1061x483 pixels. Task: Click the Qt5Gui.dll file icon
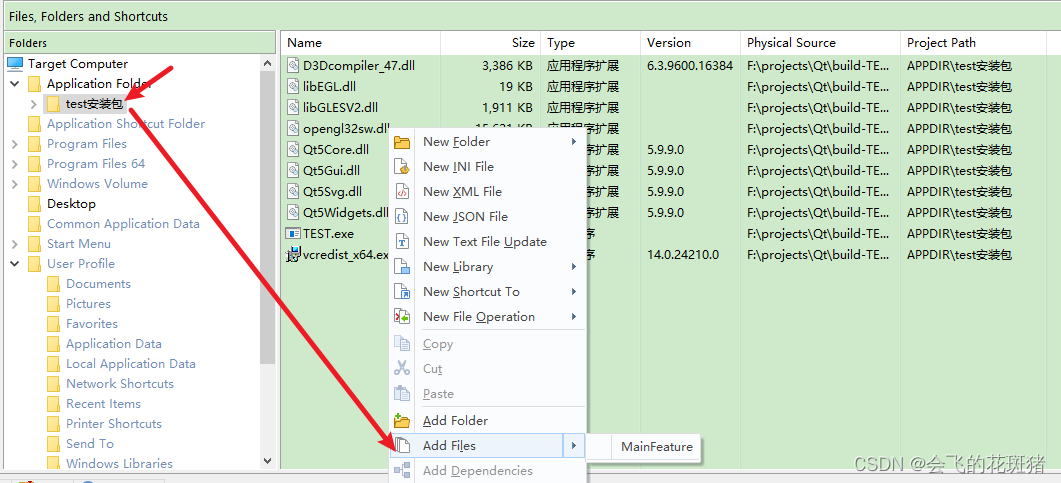click(292, 170)
